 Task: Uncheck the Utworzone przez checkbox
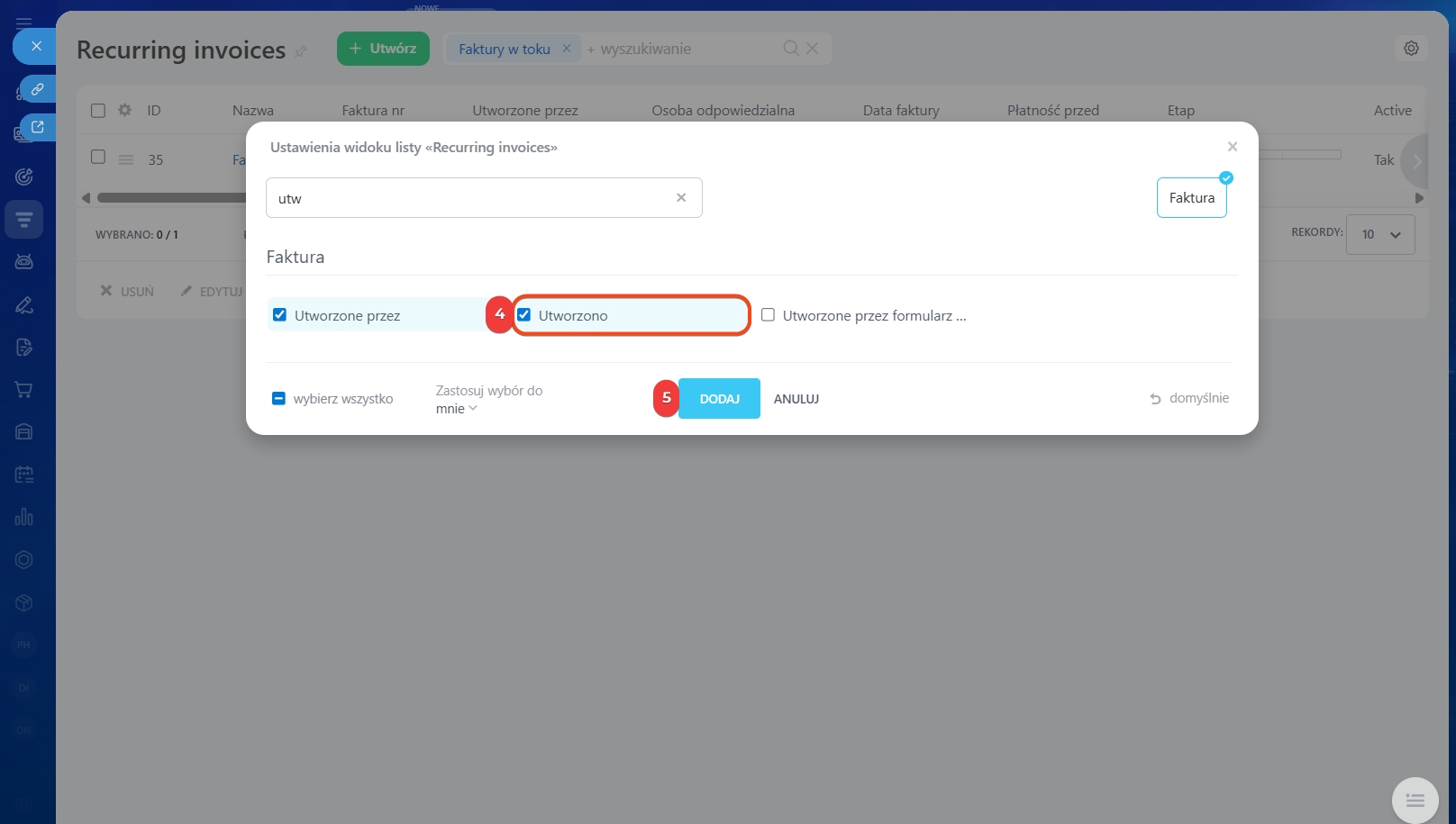[x=279, y=314]
